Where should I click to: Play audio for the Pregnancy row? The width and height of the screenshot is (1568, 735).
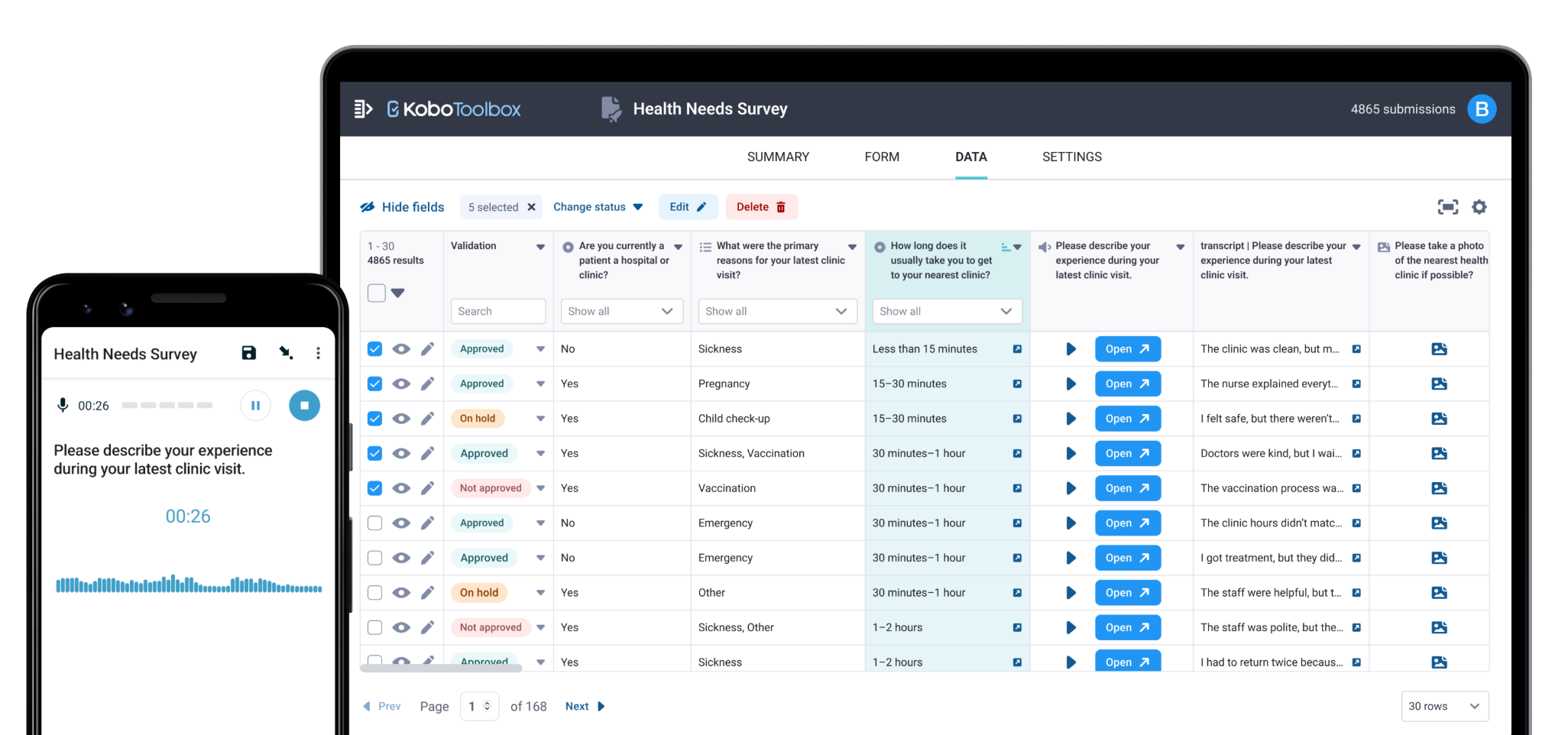click(x=1071, y=384)
